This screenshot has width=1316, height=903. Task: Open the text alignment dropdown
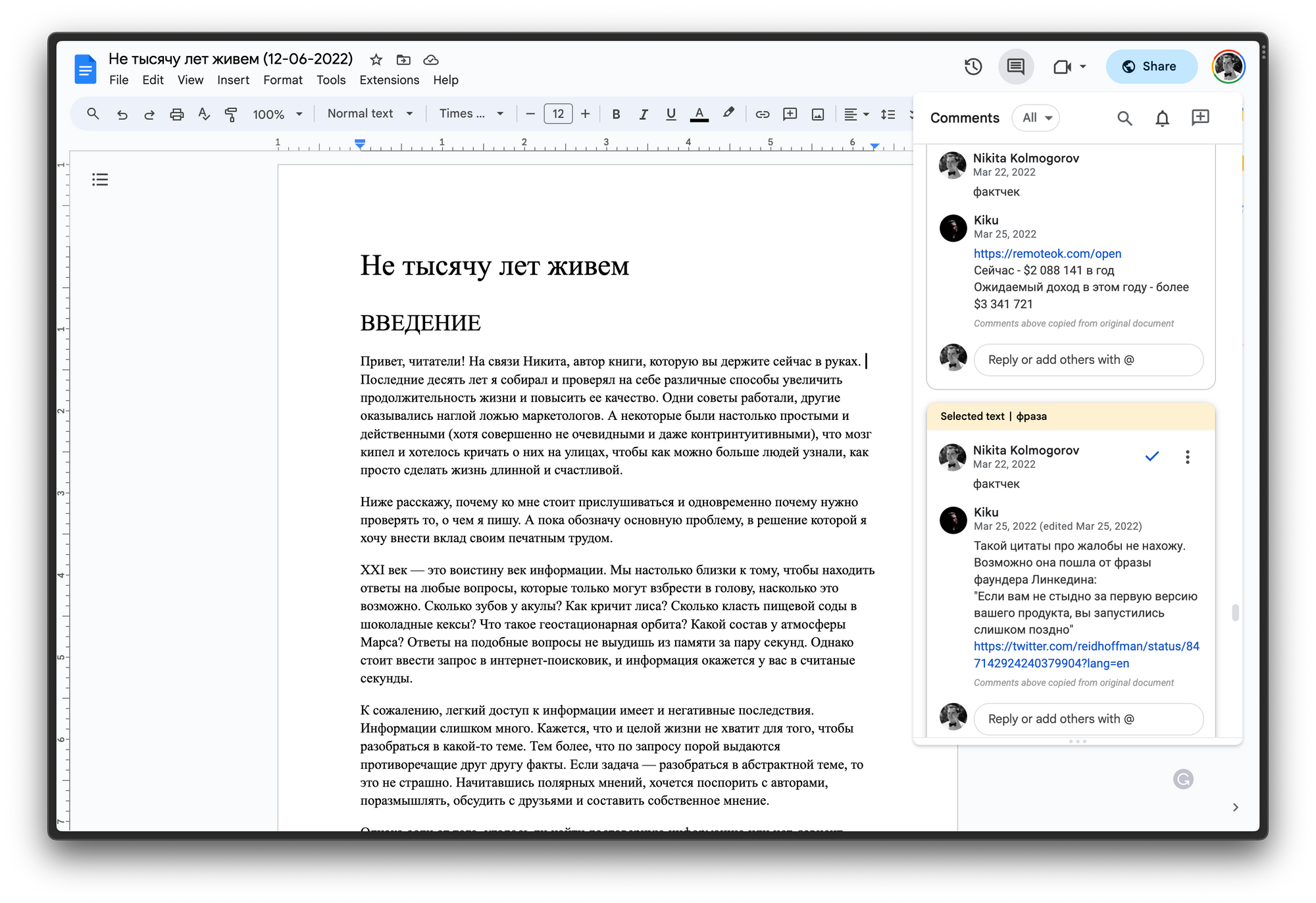856,114
